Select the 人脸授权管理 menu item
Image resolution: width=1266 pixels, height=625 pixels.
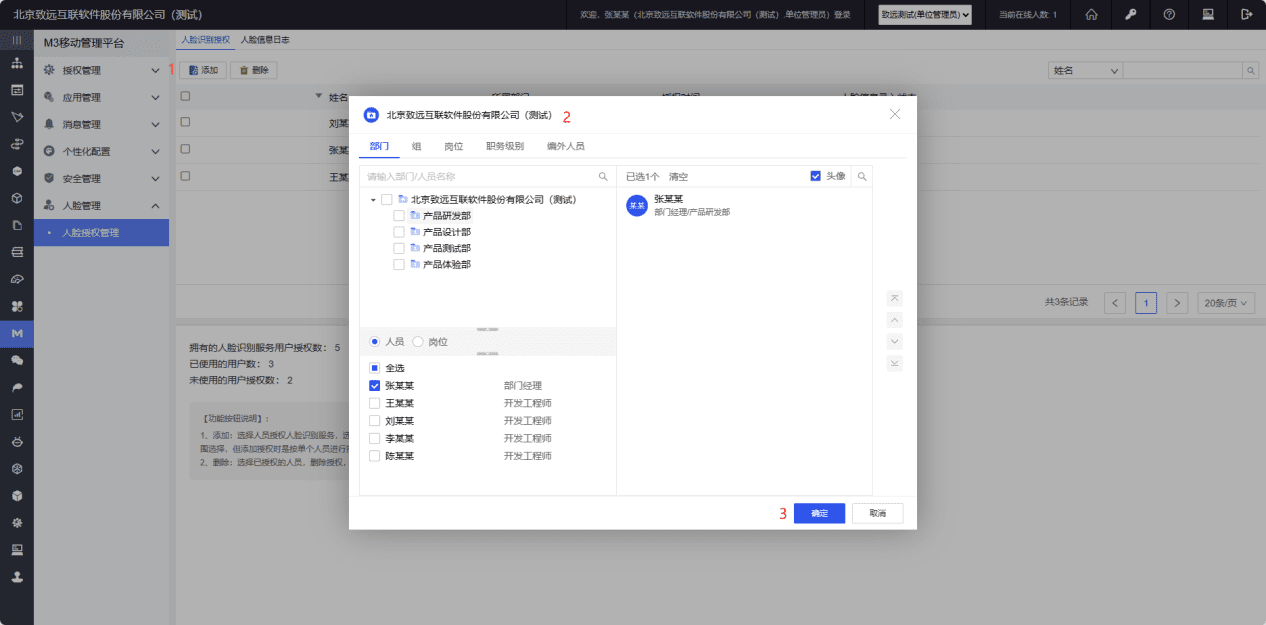[101, 233]
